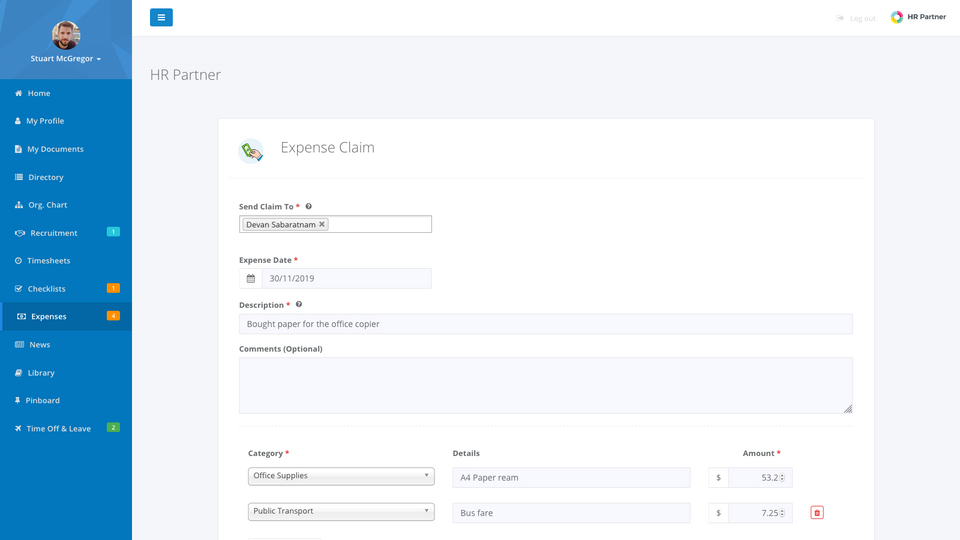Click the Home house icon
The image size is (960, 540).
[18, 93]
